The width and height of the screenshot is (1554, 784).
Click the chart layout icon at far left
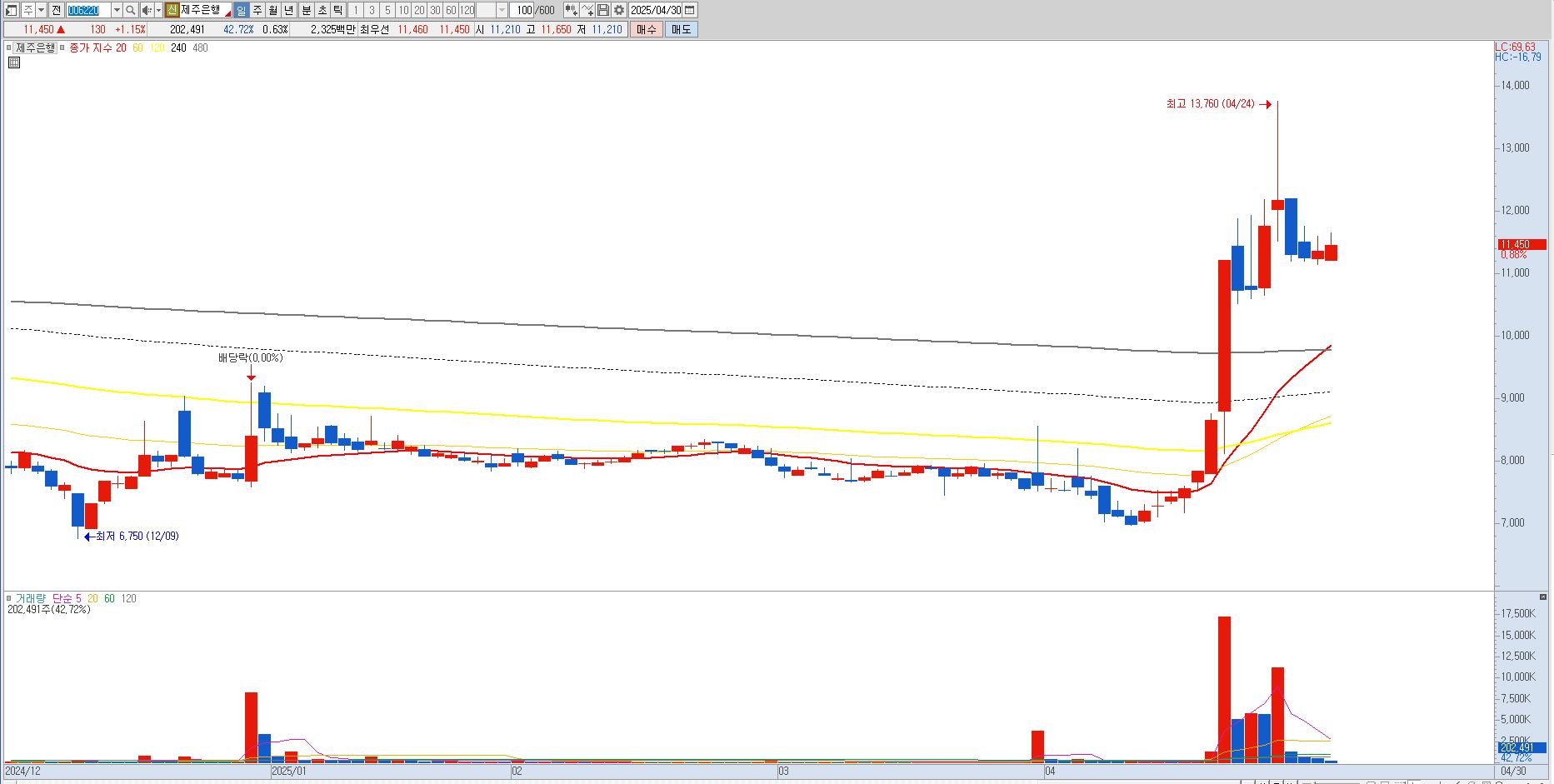click(12, 10)
